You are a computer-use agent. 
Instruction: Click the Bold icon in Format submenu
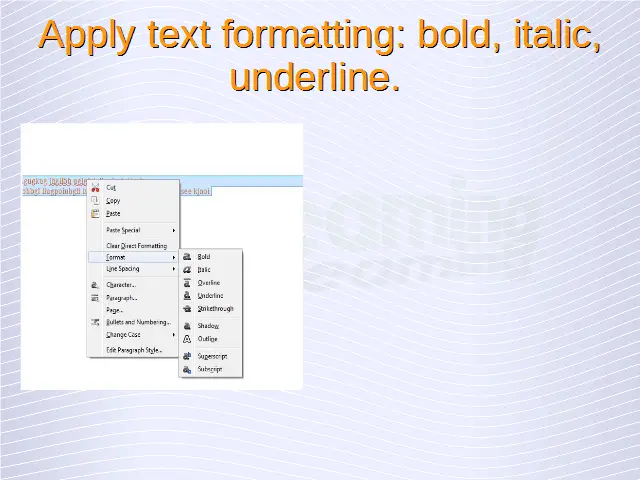(x=187, y=257)
